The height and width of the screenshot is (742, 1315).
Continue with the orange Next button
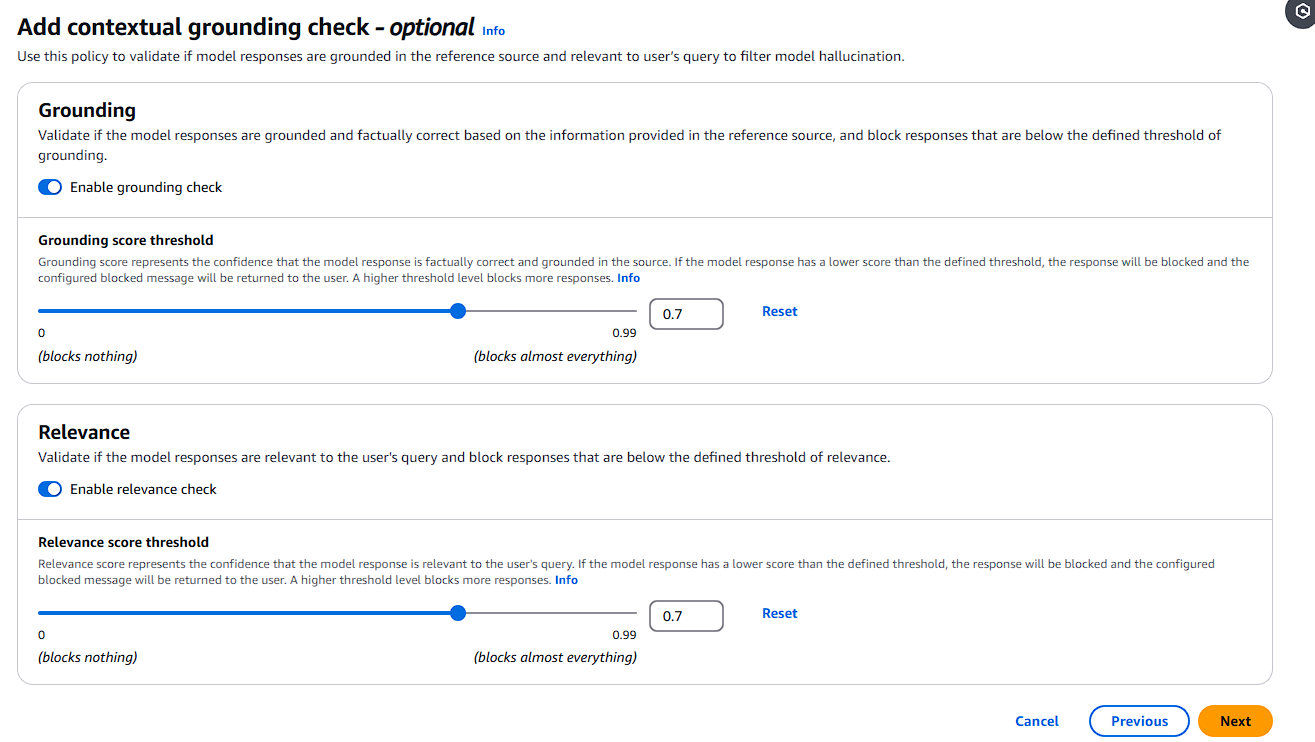tap(1235, 721)
